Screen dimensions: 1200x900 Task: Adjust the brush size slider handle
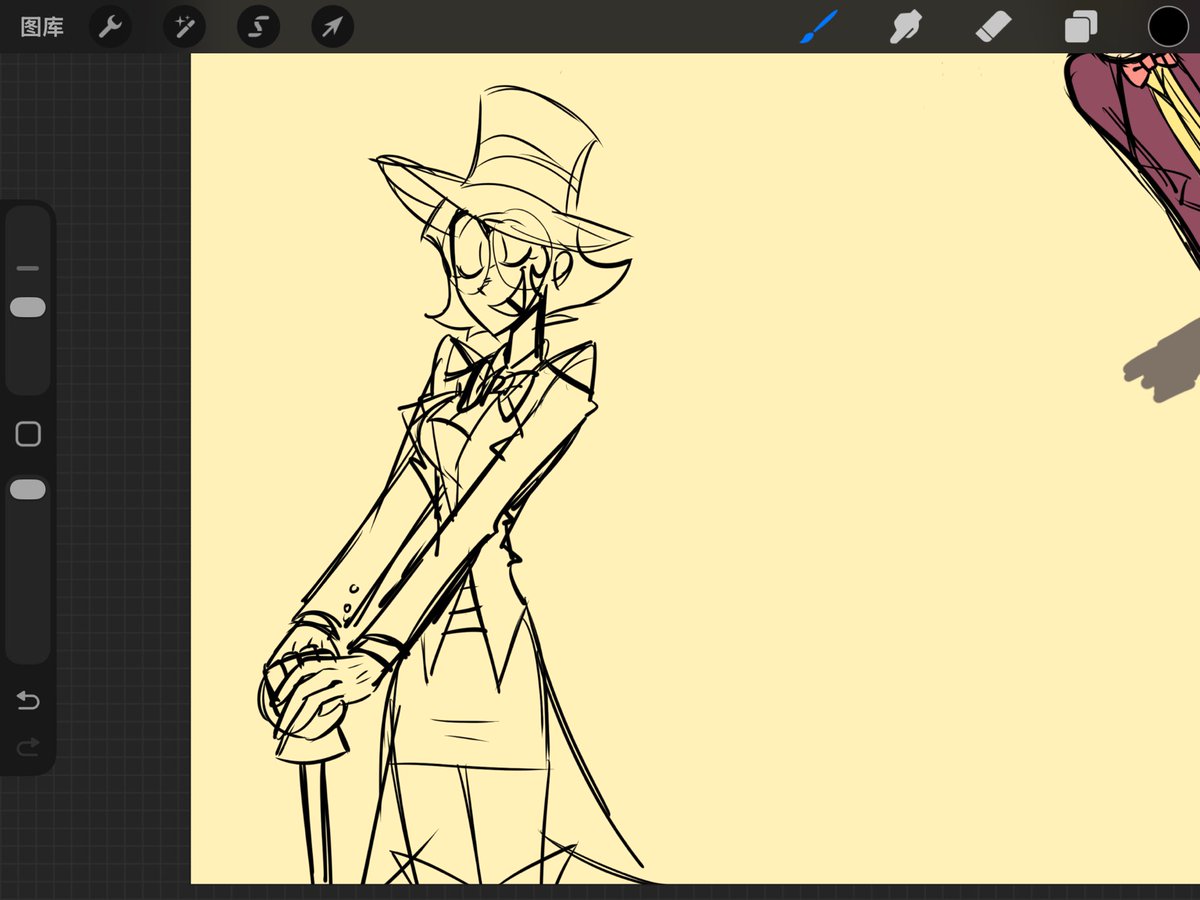tap(28, 307)
